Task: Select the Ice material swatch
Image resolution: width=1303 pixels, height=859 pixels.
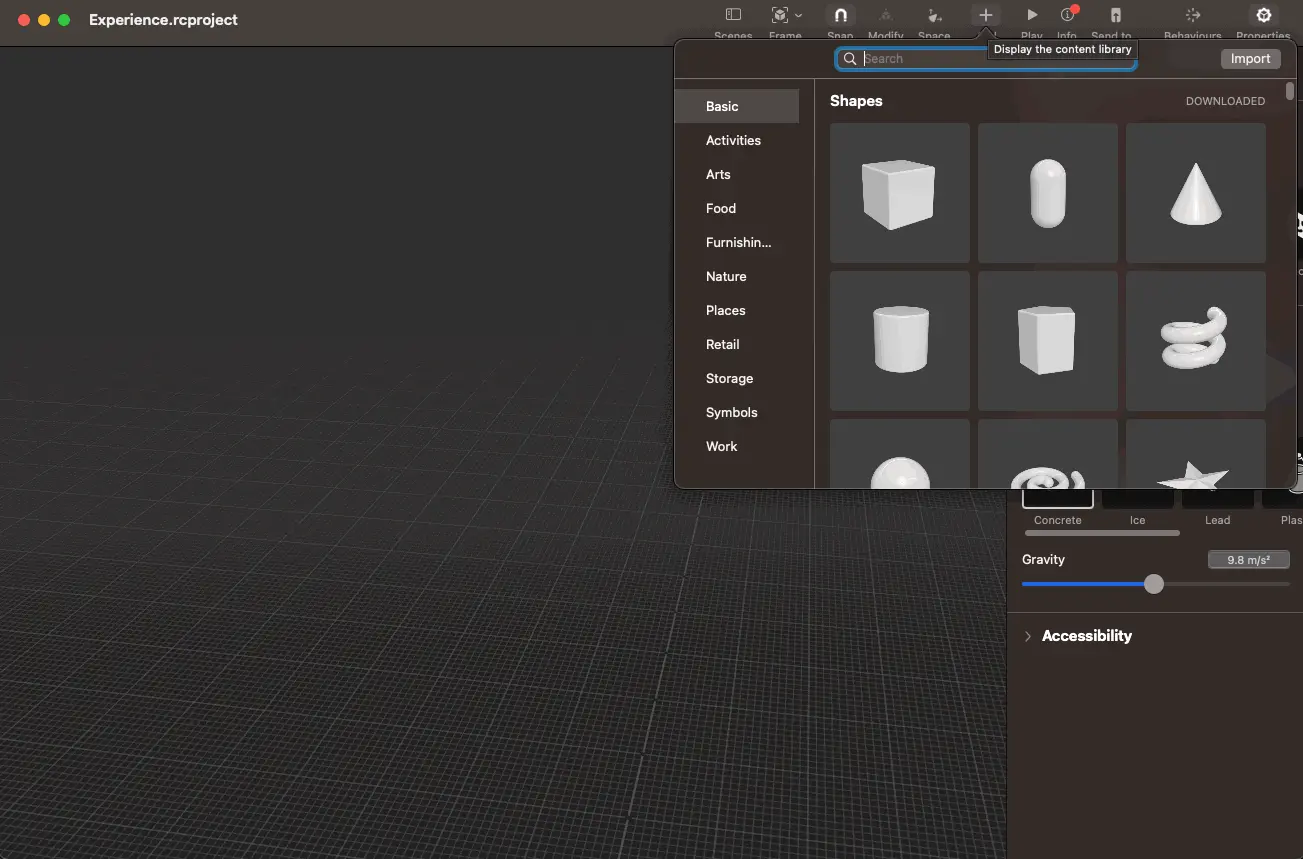Action: (1137, 499)
